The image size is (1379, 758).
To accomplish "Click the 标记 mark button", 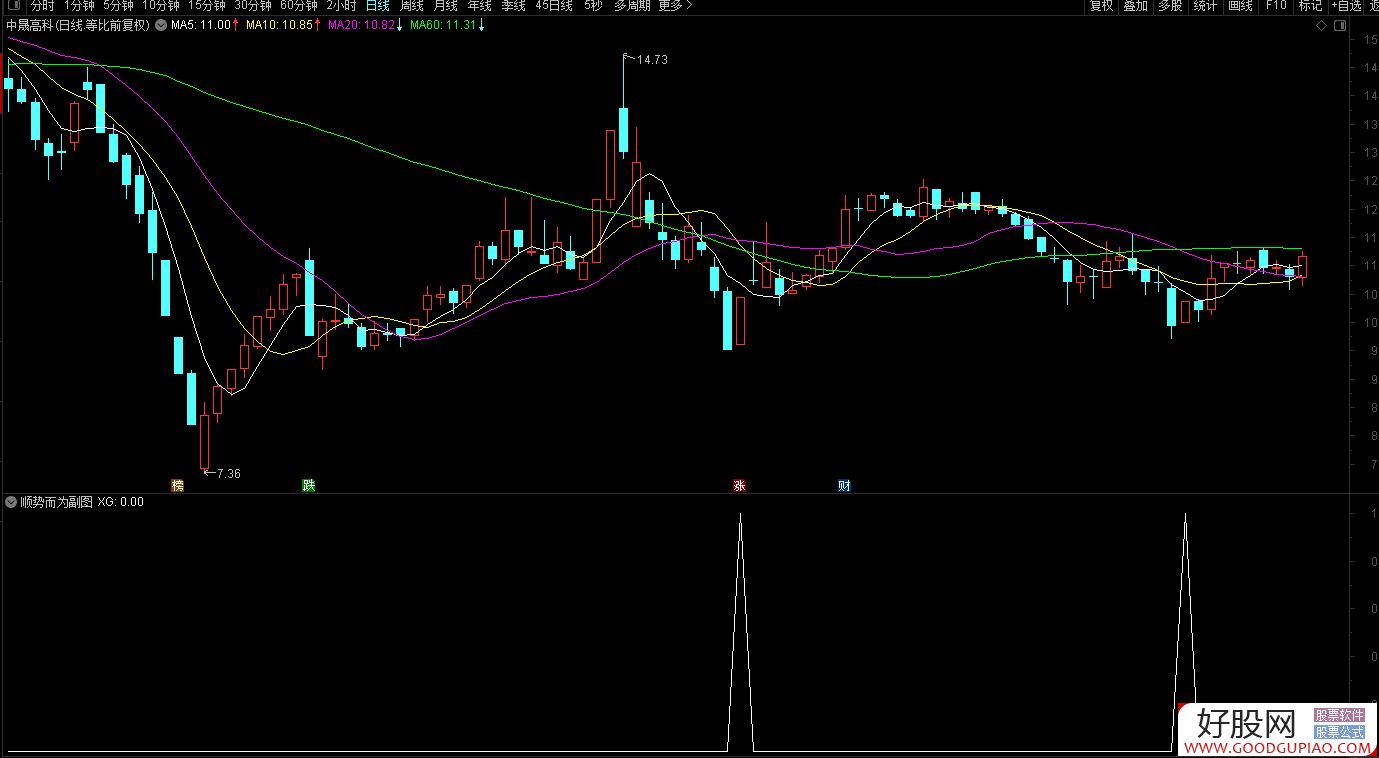I will tap(1310, 6).
